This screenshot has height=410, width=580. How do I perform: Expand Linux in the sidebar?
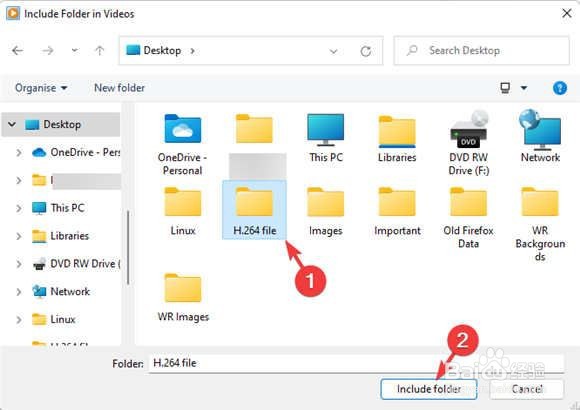(x=18, y=320)
